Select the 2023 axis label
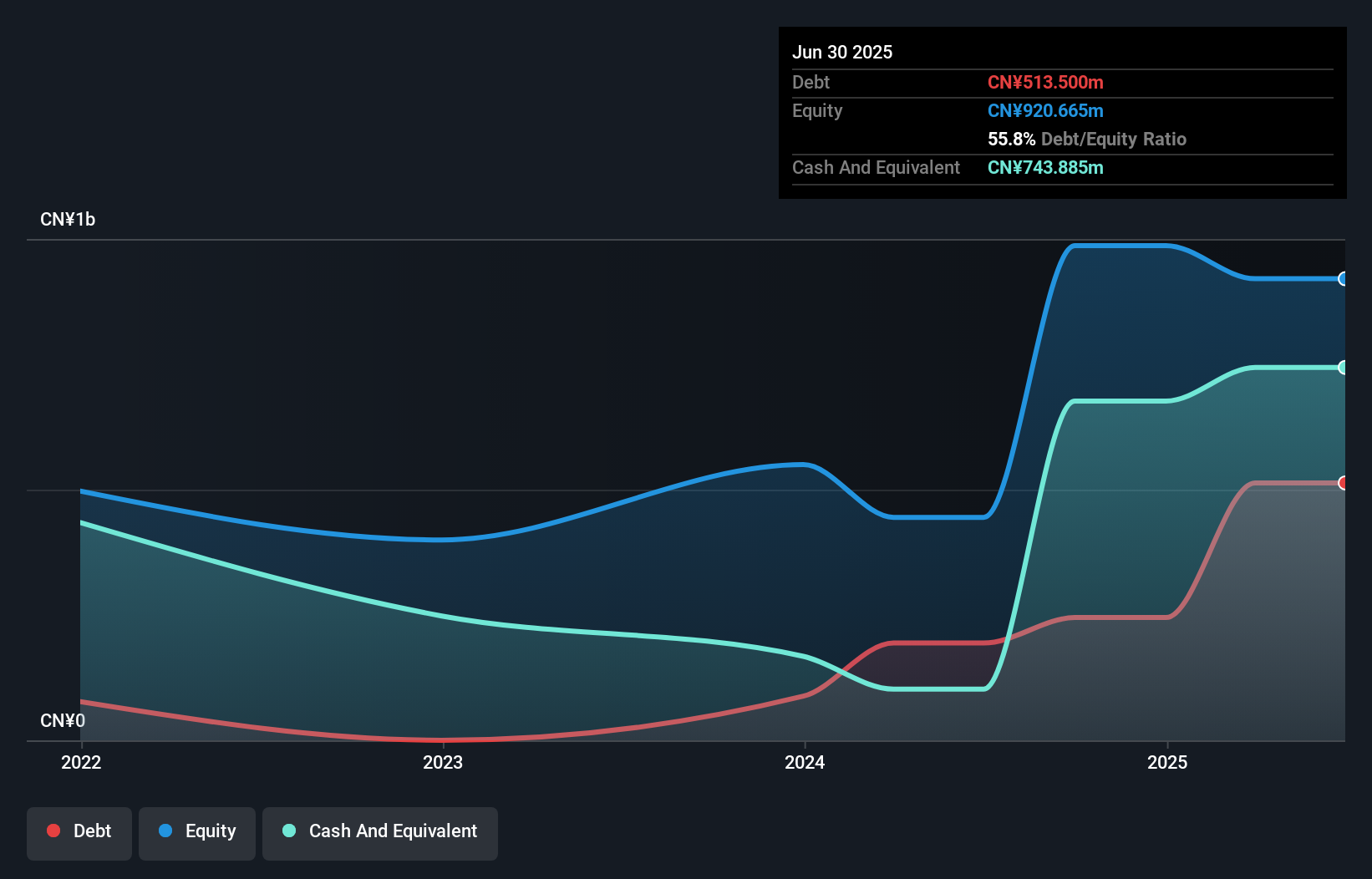Viewport: 1372px width, 879px height. (444, 762)
